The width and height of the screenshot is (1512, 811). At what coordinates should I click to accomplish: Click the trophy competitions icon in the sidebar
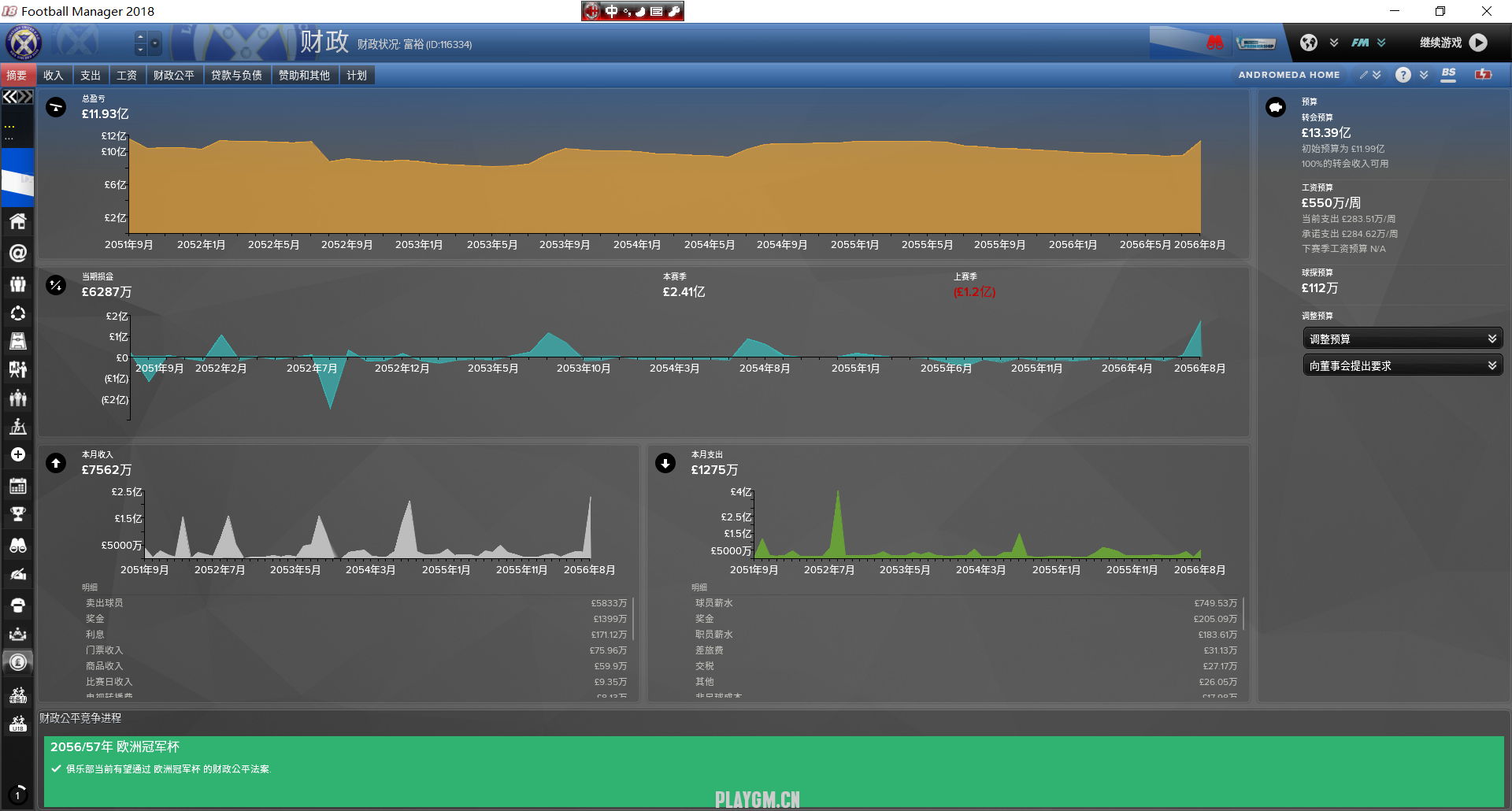[17, 515]
